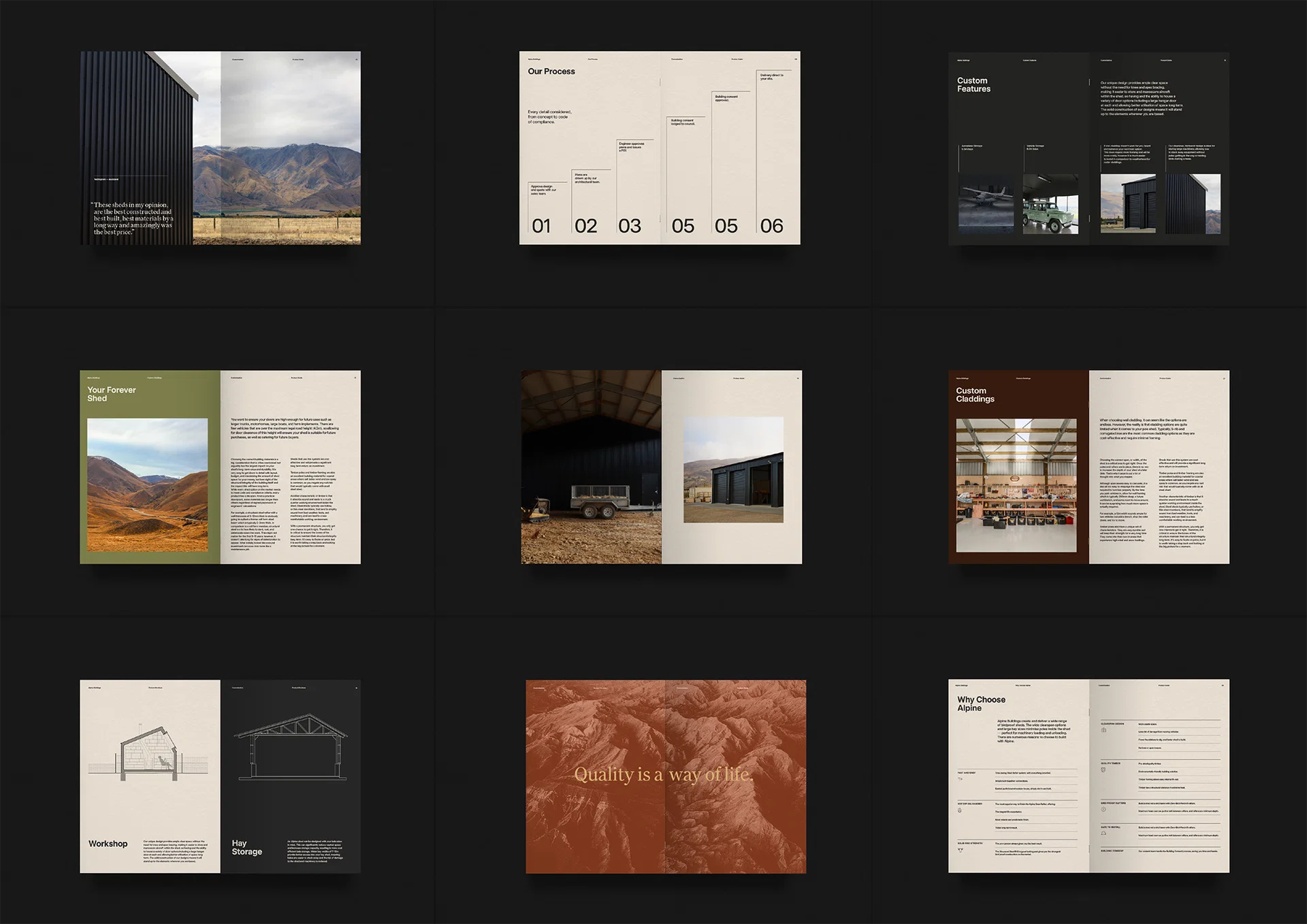Click the Safe To Install helmet icon
This screenshot has width=1307, height=924.
point(1103,833)
